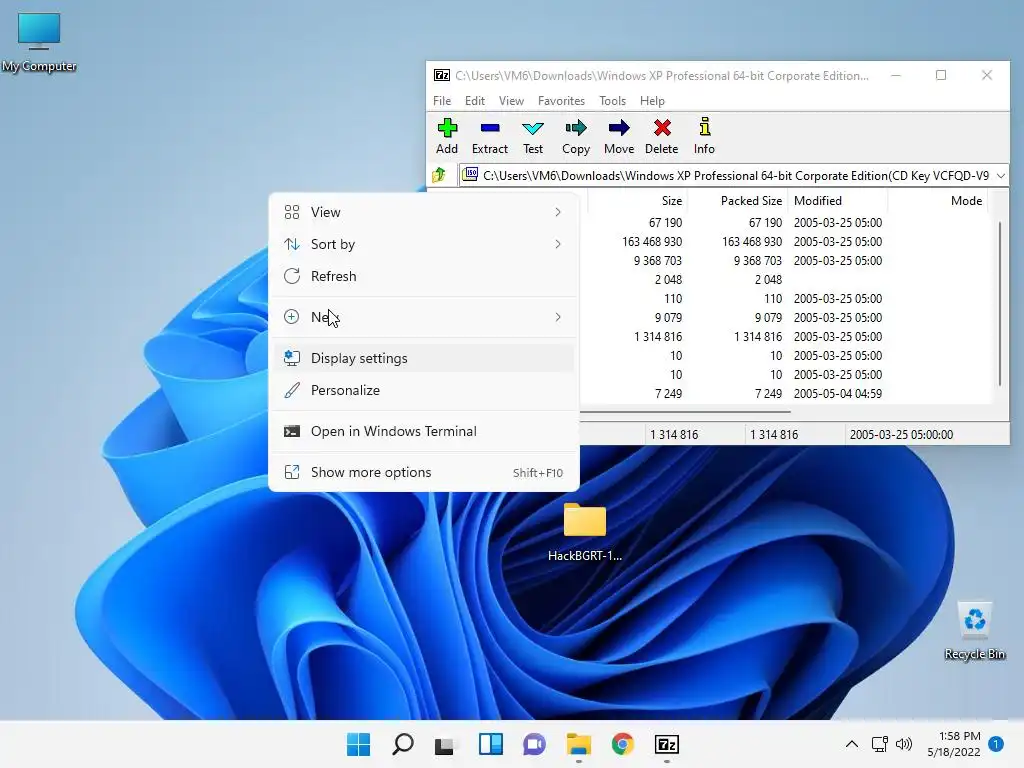Screen dimensions: 1024x768
Task: Open File Explorer from the taskbar
Action: point(579,744)
